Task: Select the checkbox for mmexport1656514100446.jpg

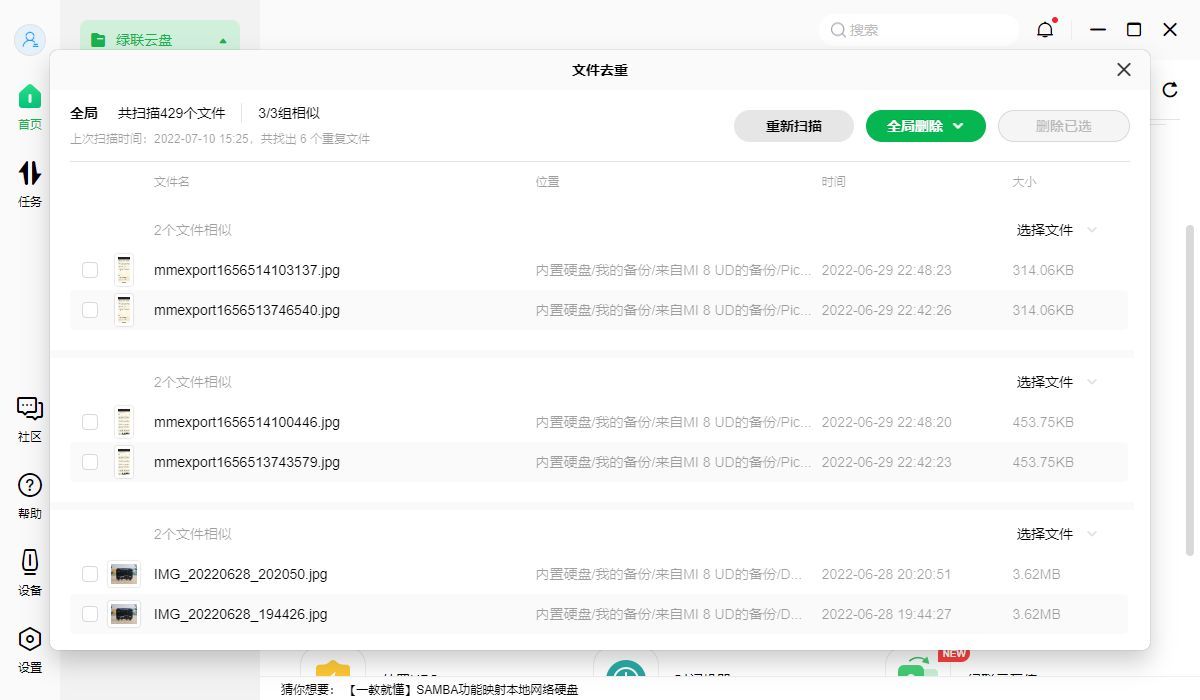Action: (x=90, y=422)
